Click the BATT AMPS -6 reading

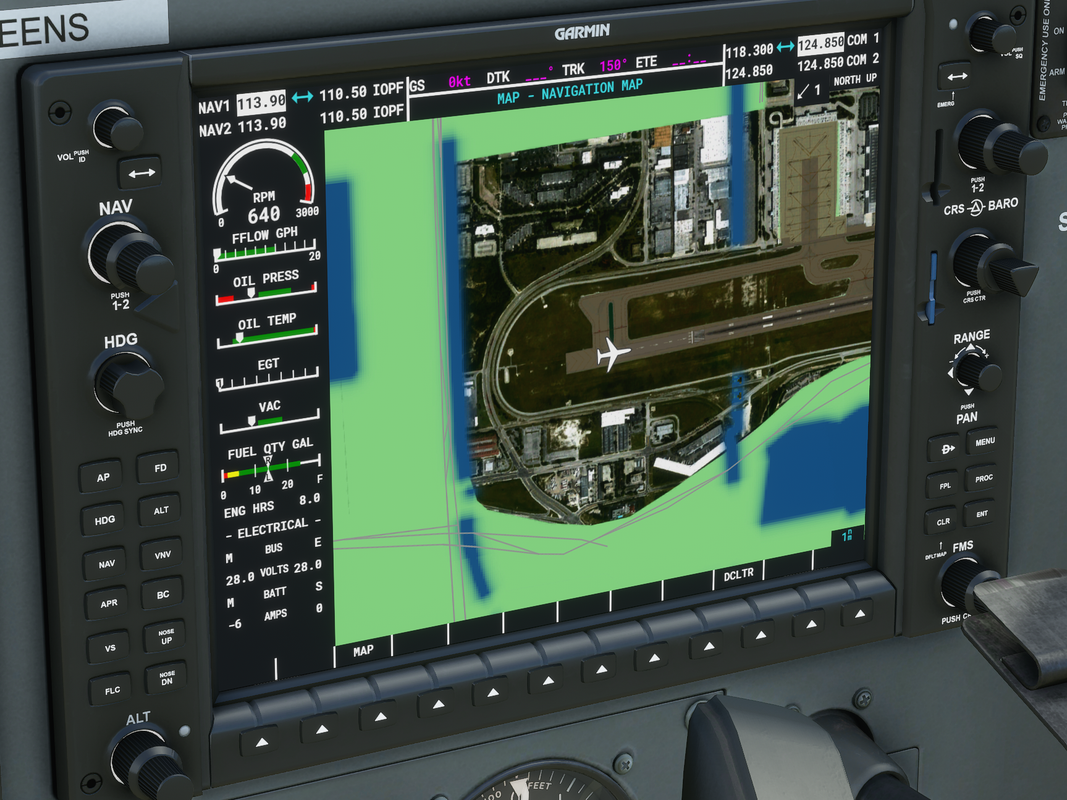[235, 624]
